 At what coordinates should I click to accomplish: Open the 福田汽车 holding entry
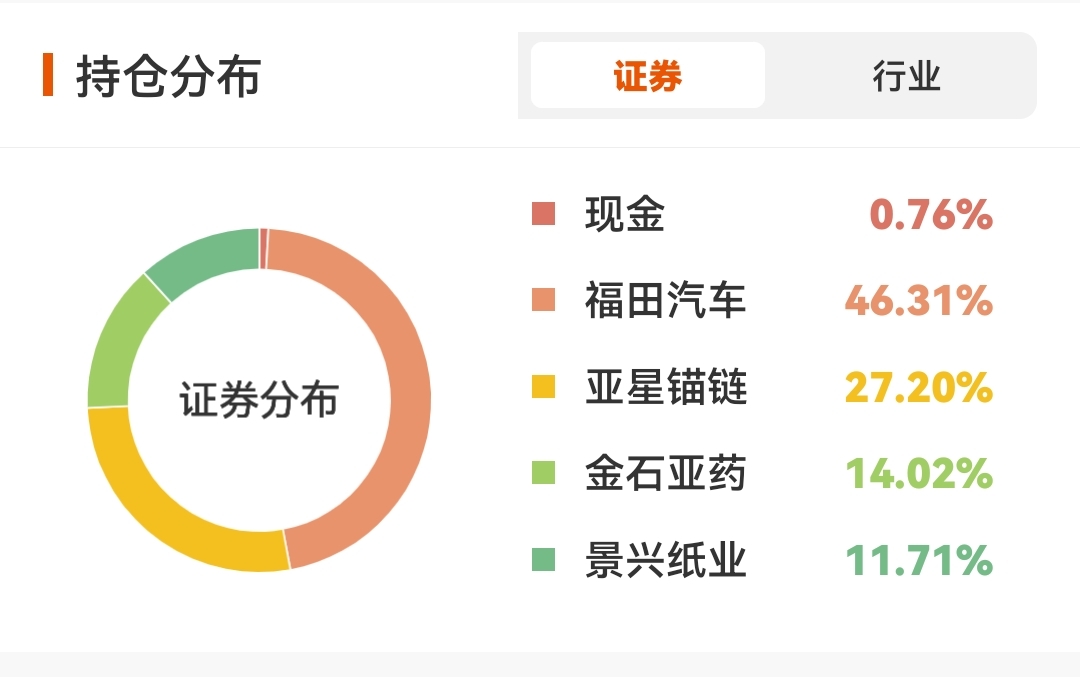pyautogui.click(x=665, y=300)
